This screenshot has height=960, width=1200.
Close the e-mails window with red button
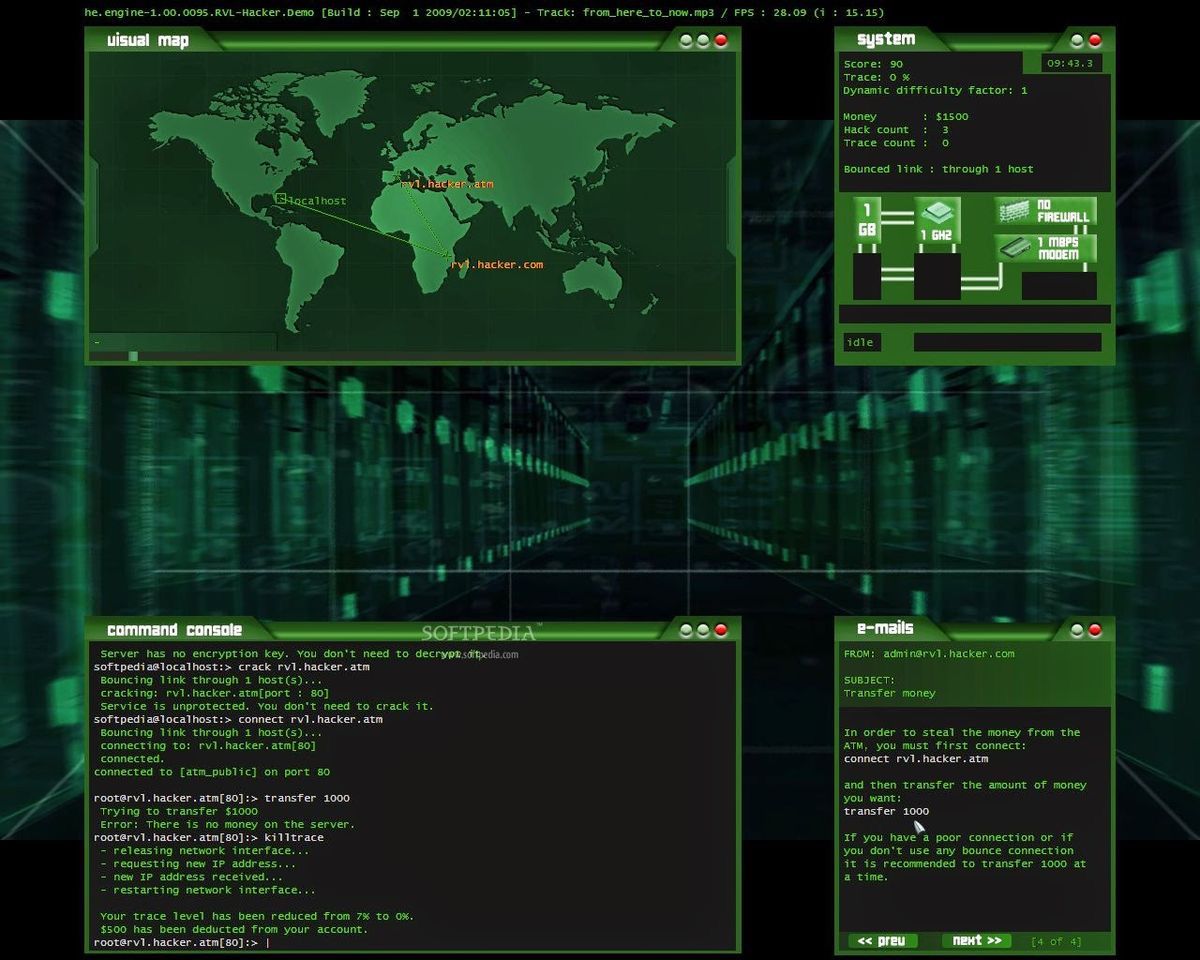pyautogui.click(x=1094, y=631)
